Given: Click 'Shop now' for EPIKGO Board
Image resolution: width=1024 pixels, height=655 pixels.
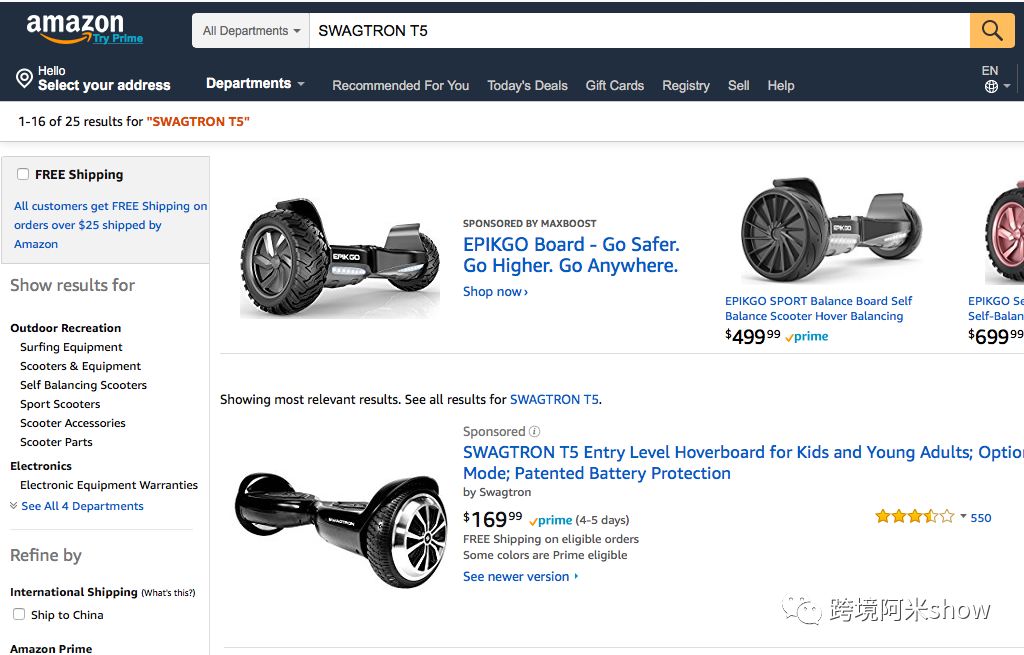Looking at the screenshot, I should pos(495,292).
